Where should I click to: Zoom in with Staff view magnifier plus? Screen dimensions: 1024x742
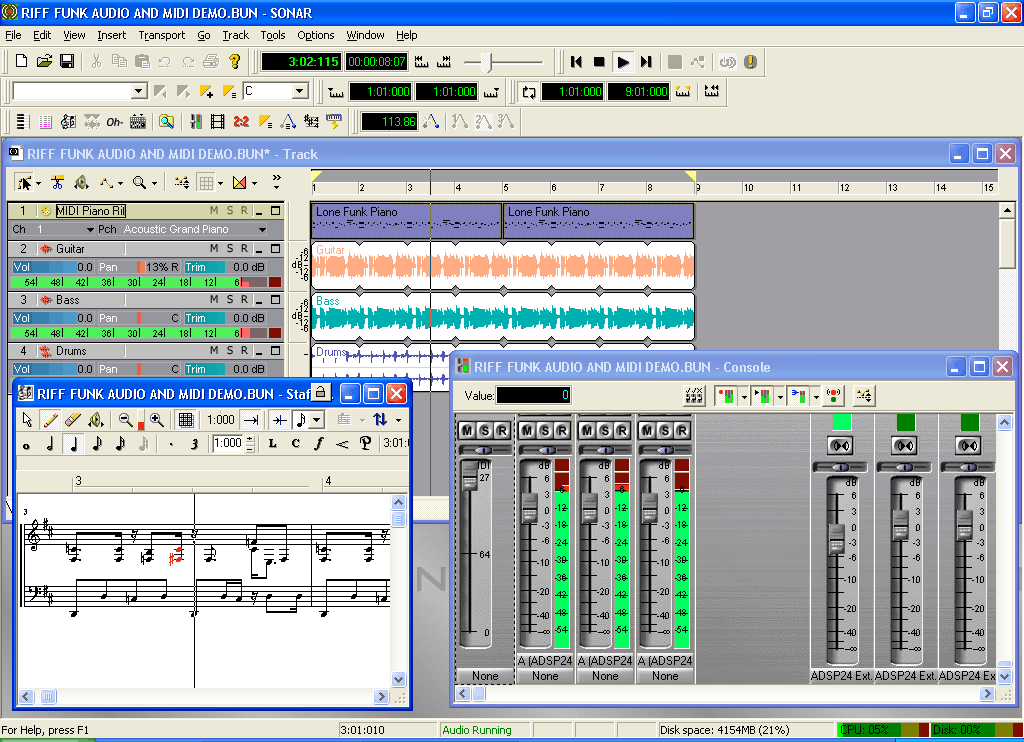[x=156, y=420]
